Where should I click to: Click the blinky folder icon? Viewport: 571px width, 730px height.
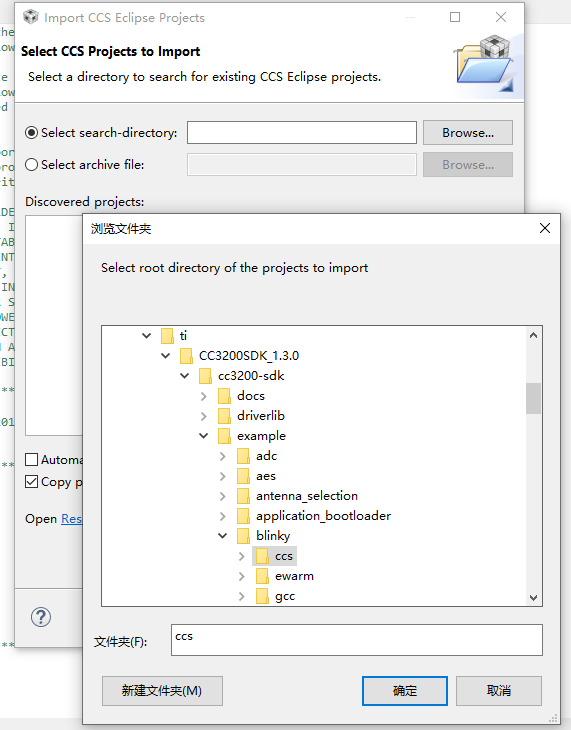(244, 536)
